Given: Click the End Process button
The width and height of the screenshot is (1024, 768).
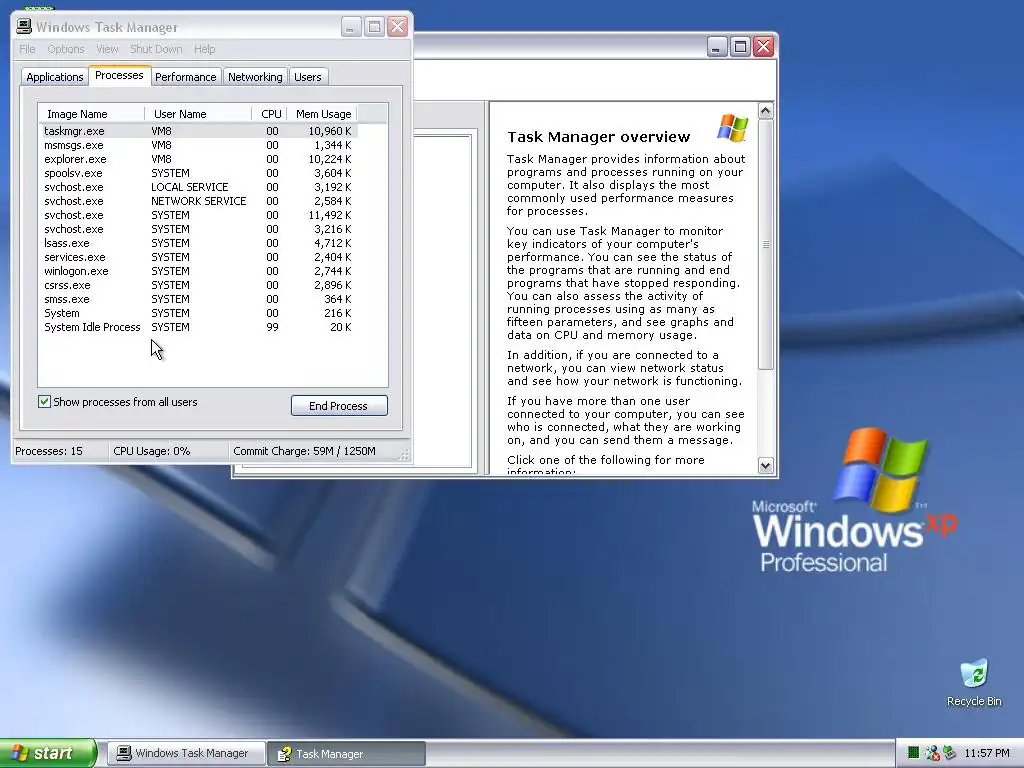Looking at the screenshot, I should tap(339, 406).
